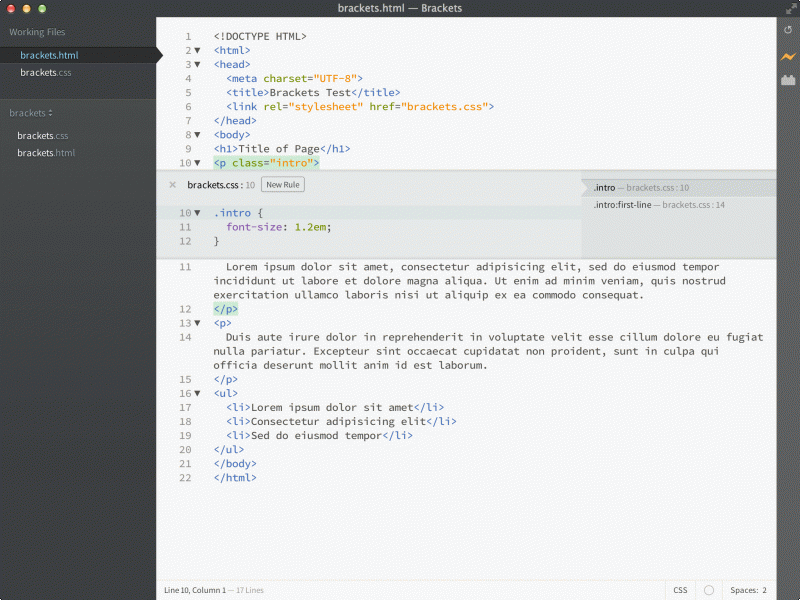Open brackets.html in project tree
This screenshot has height=600, width=800.
[46, 153]
